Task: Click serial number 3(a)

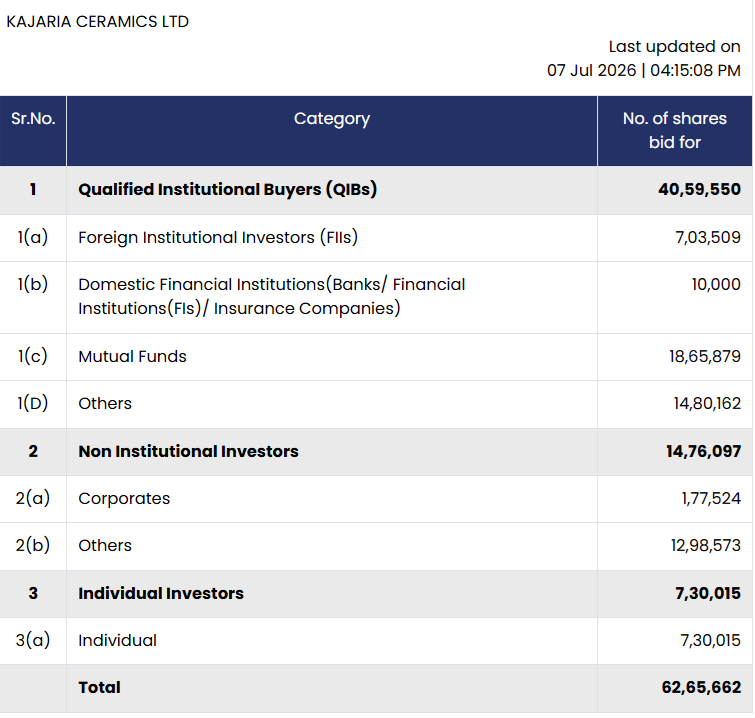Action: (x=33, y=640)
